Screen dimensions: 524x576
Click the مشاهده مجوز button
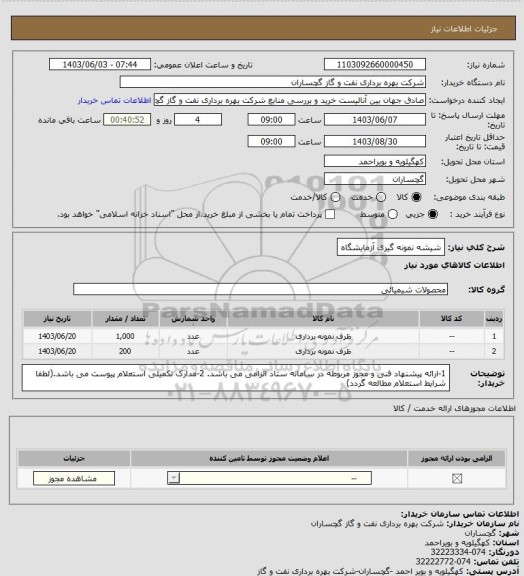[x=74, y=478]
